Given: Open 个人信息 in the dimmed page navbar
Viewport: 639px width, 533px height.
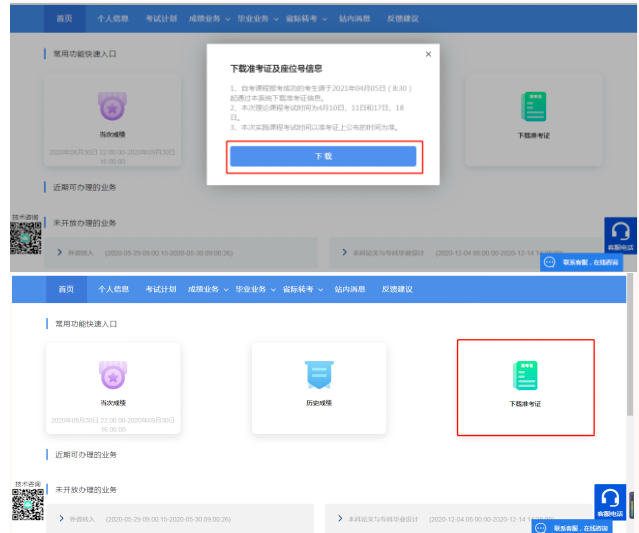Looking at the screenshot, I should [113, 19].
